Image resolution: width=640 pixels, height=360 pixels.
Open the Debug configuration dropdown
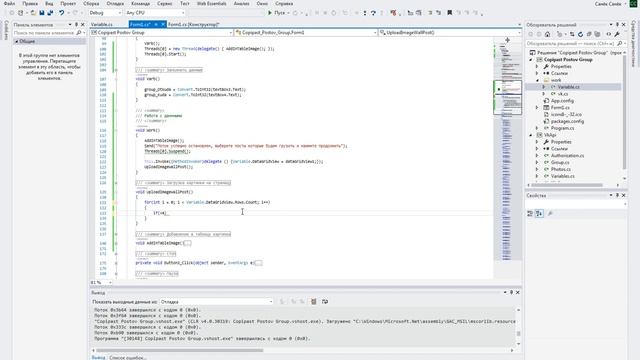click(105, 13)
